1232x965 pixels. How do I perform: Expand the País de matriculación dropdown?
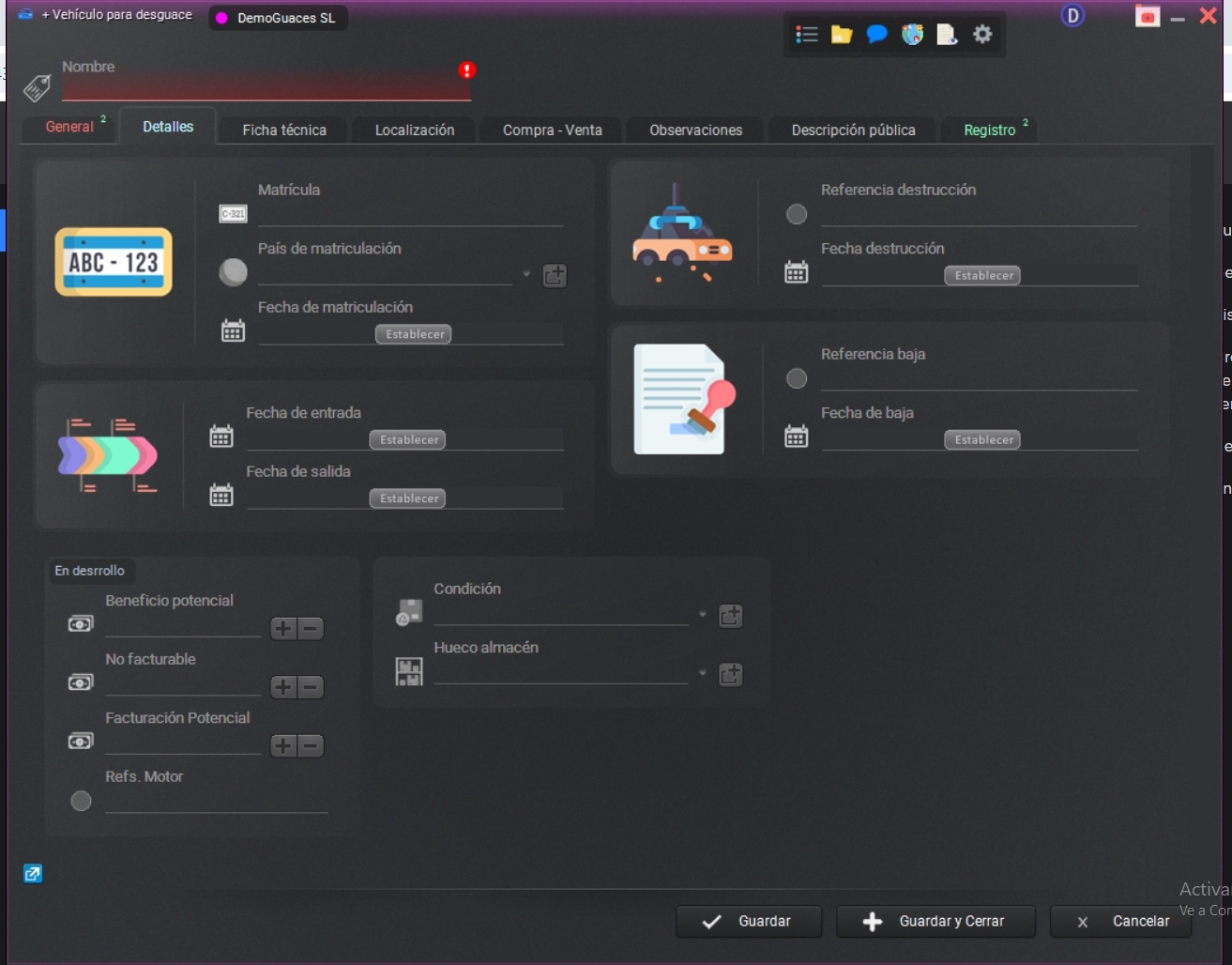[x=526, y=274]
